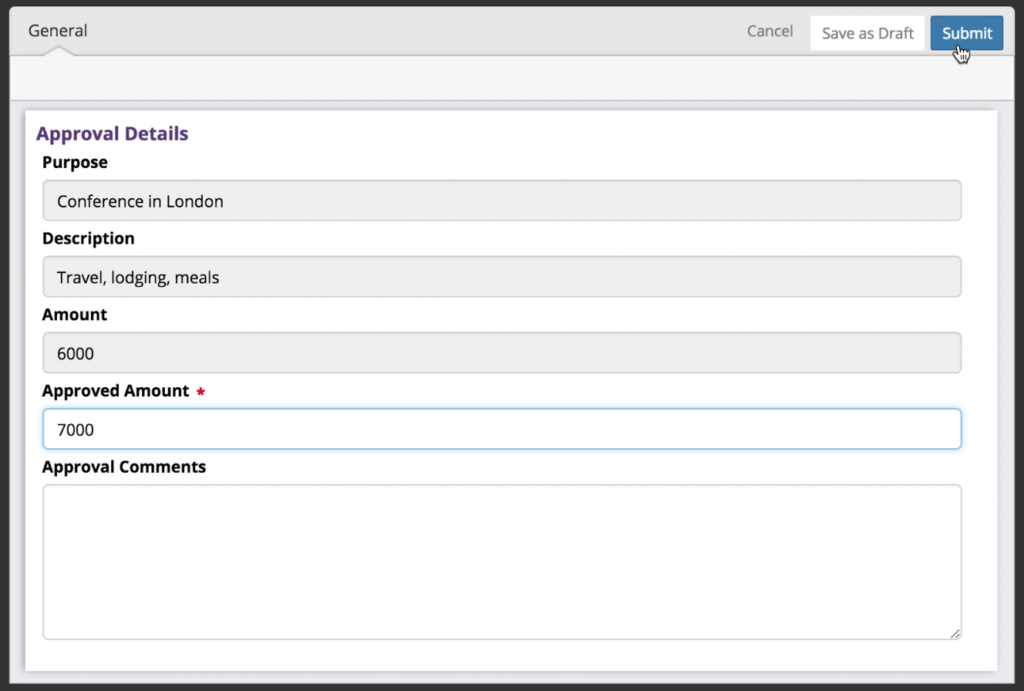Image resolution: width=1024 pixels, height=691 pixels.
Task: Switch to the General tab
Action: coord(57,31)
